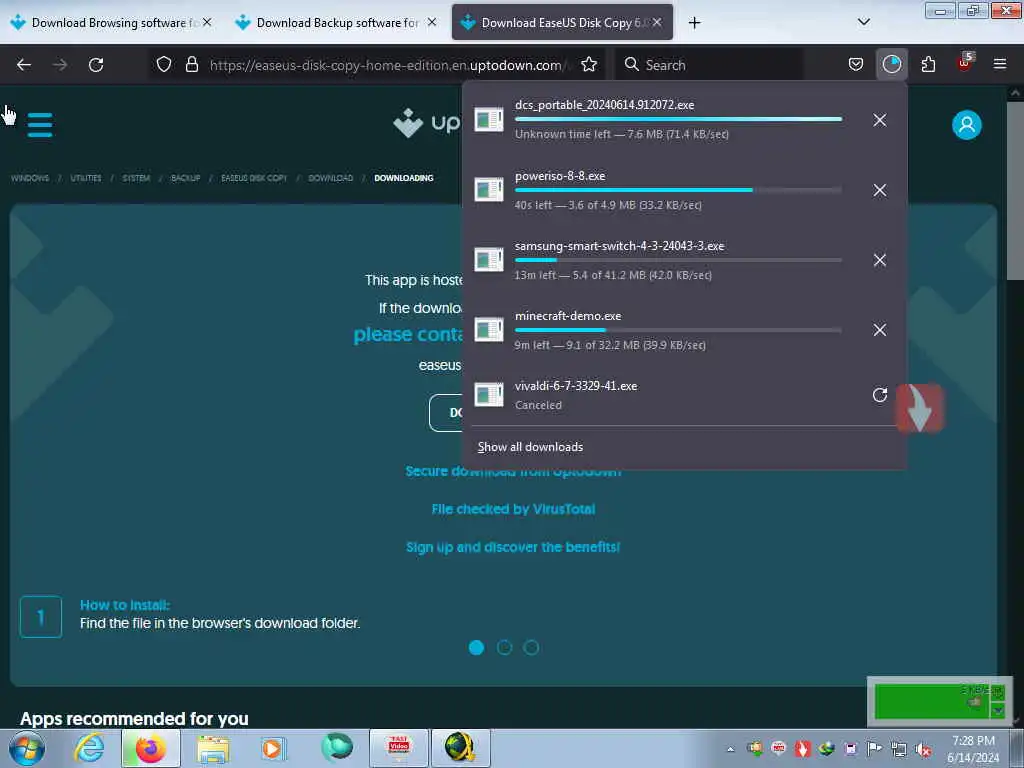
Task: Save page to Pocket icon
Action: pyautogui.click(x=856, y=65)
